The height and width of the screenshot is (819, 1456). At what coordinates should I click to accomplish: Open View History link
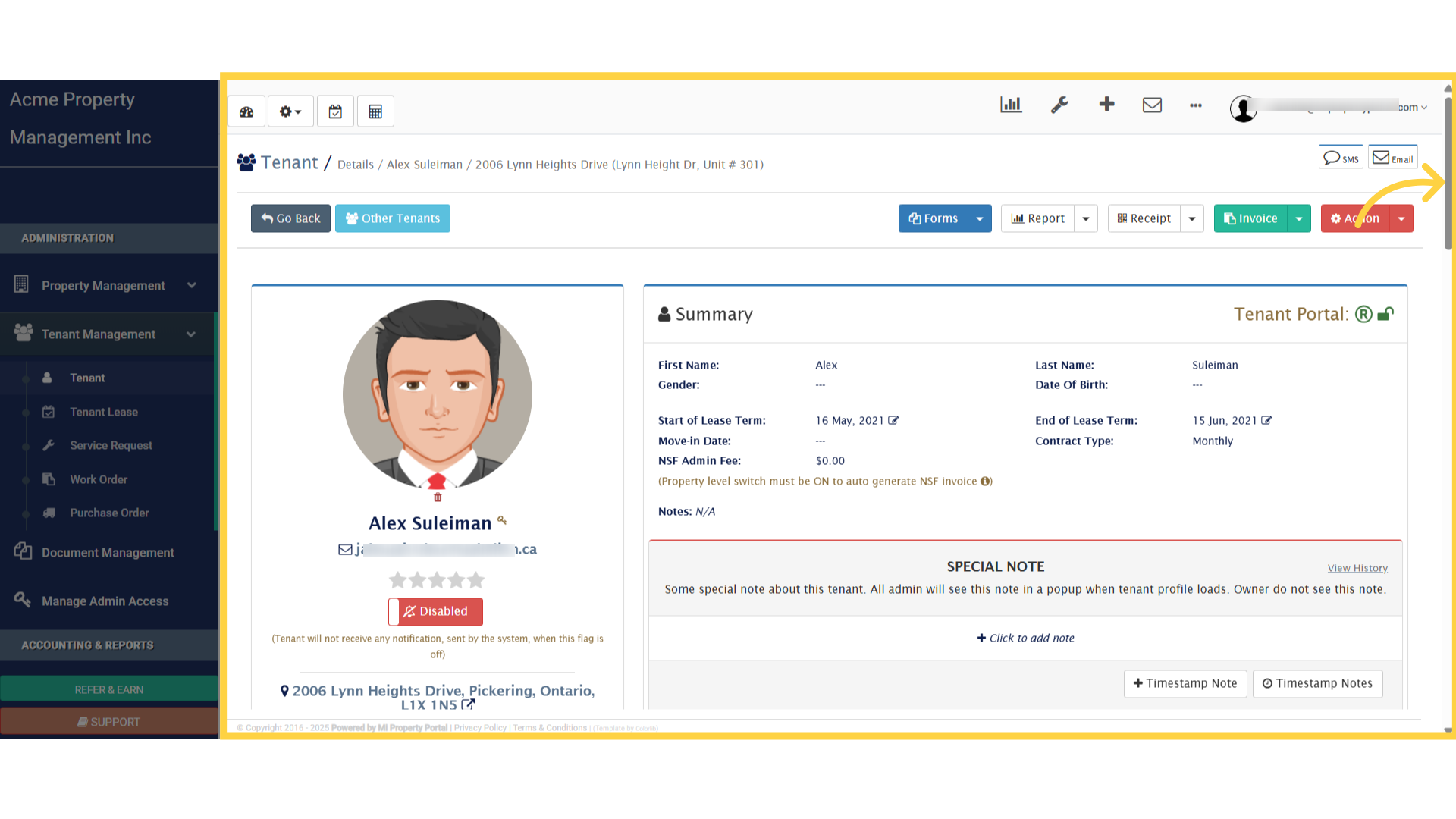tap(1357, 568)
